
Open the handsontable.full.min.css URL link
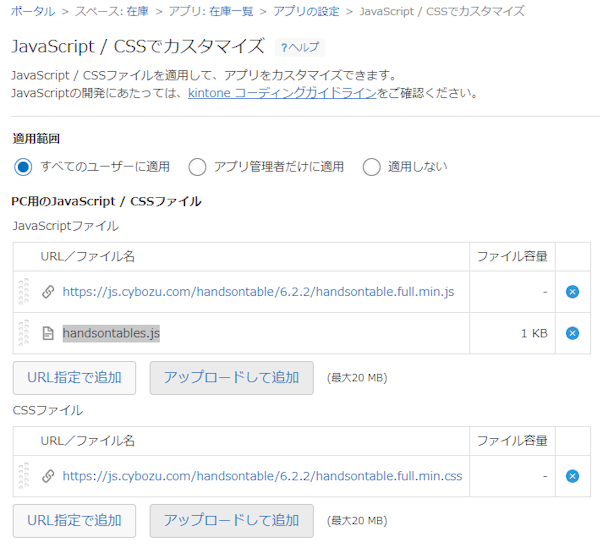[x=262, y=476]
